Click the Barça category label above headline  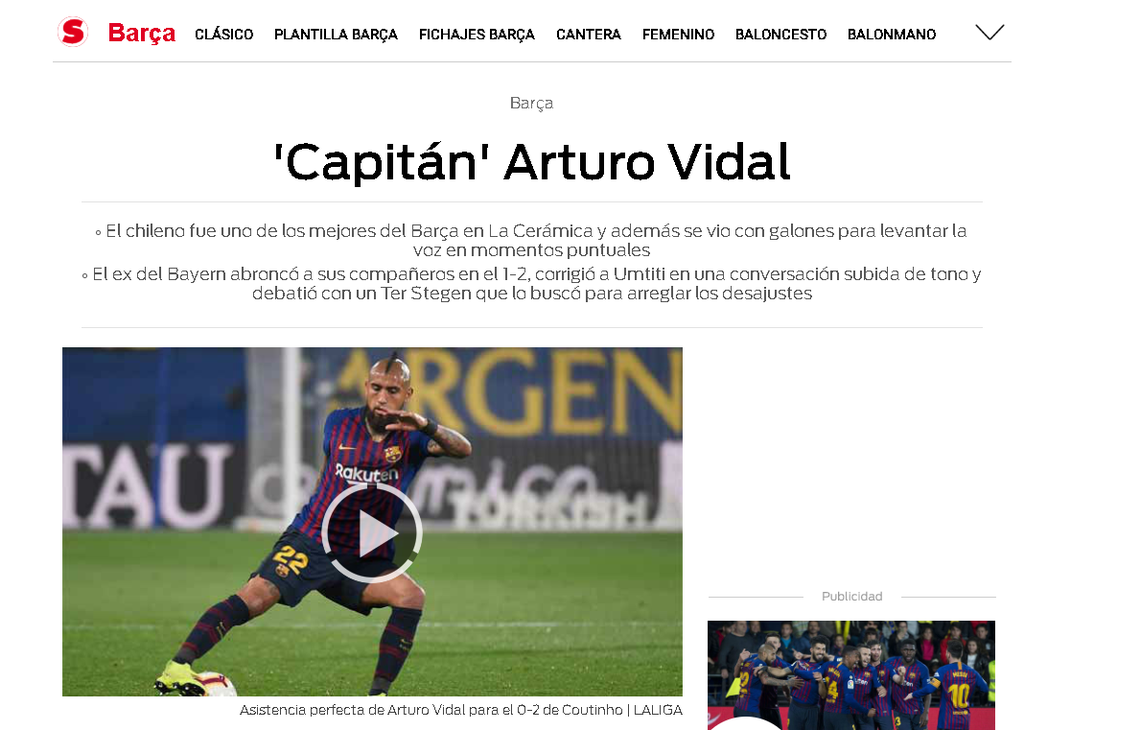click(531, 103)
